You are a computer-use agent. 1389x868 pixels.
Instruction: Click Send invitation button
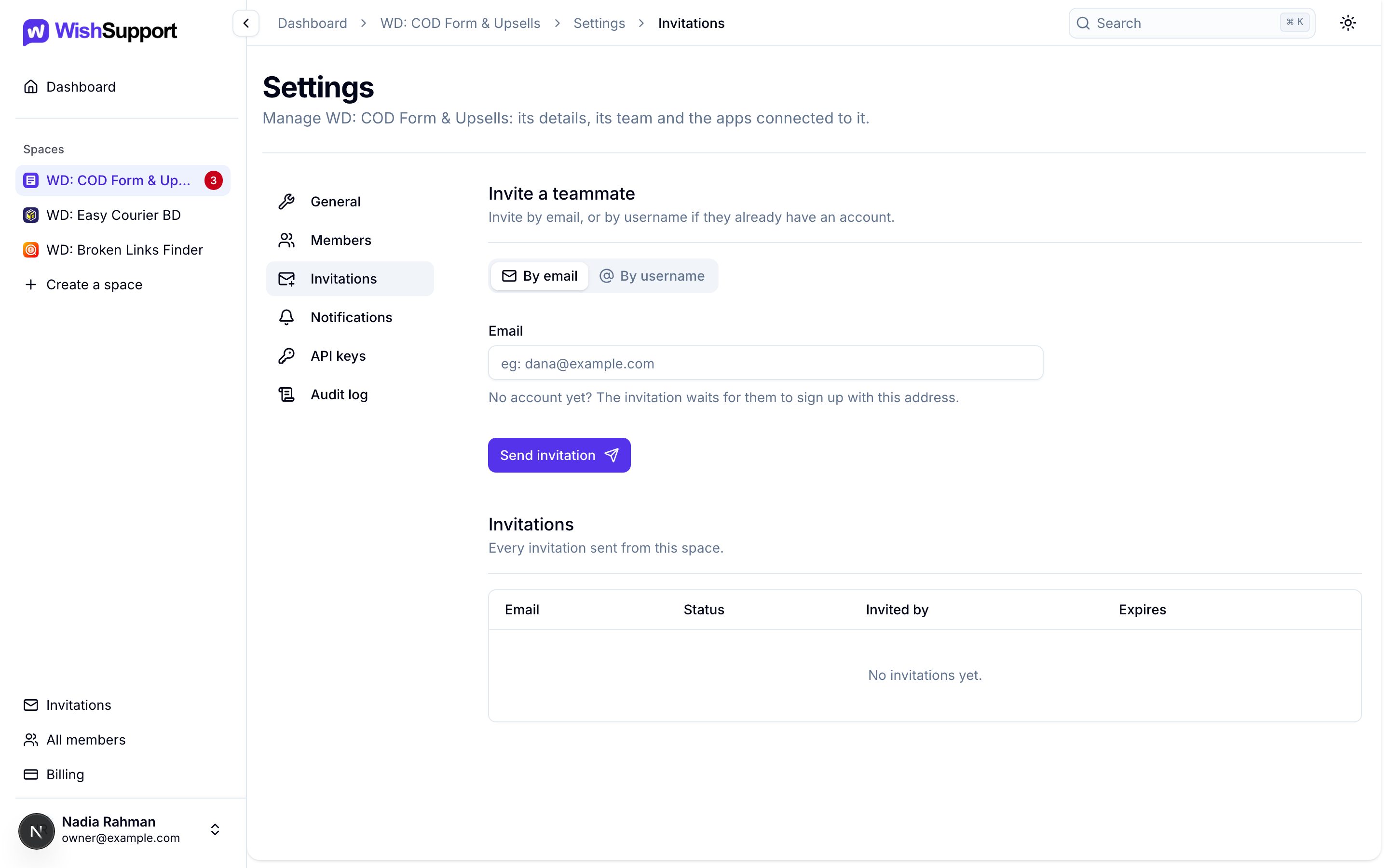click(x=559, y=455)
